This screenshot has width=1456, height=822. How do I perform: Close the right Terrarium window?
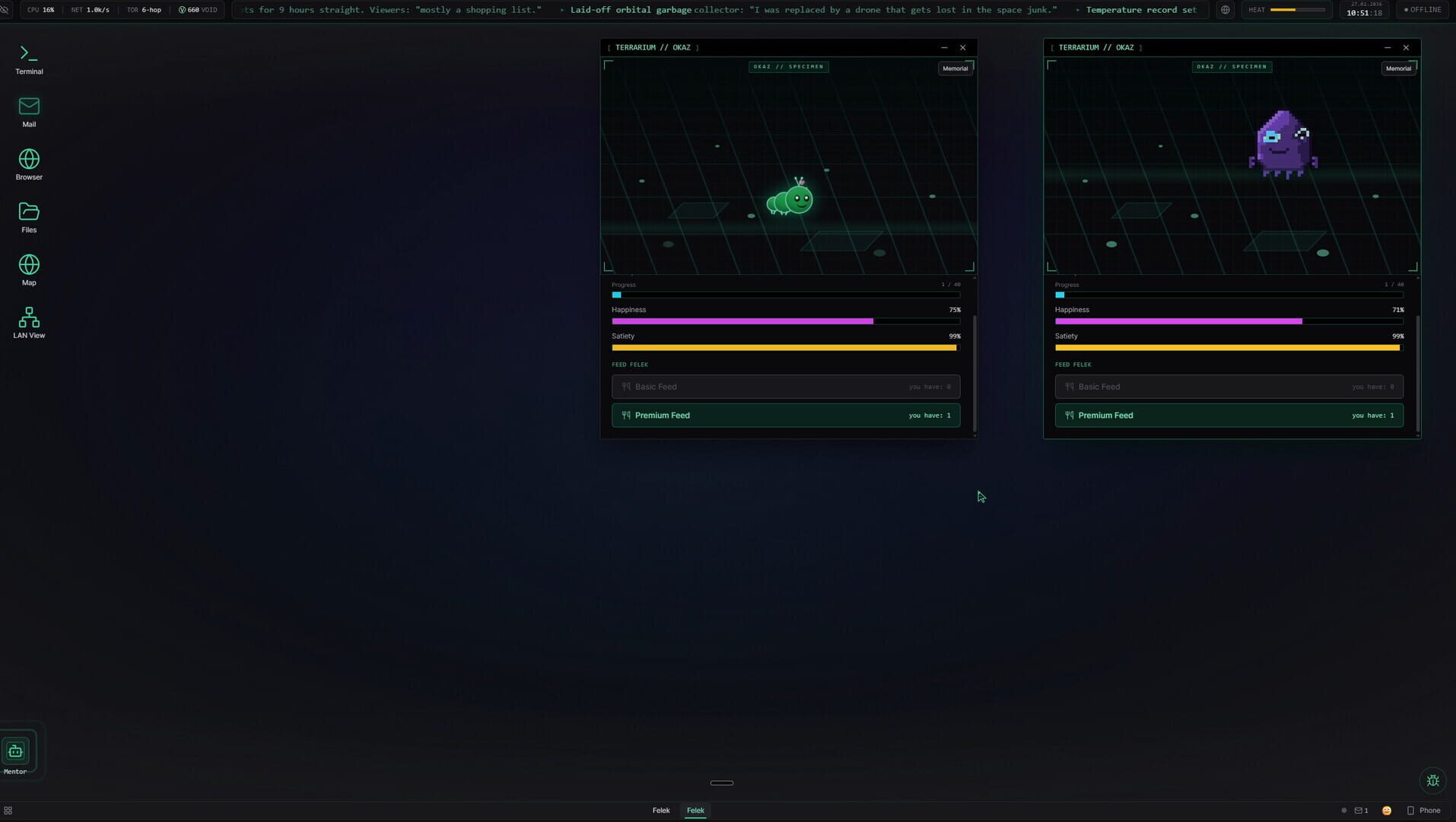[1406, 47]
